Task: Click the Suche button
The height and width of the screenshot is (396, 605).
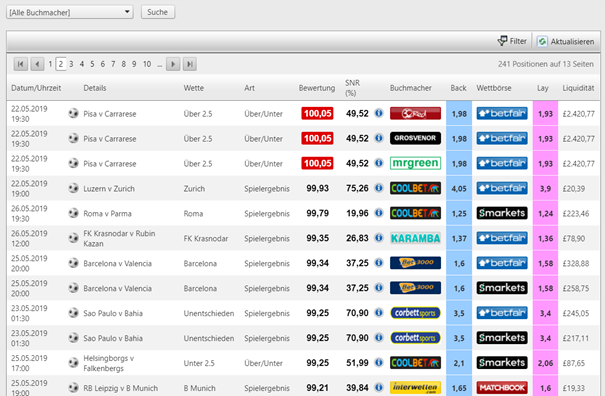Action: (158, 12)
